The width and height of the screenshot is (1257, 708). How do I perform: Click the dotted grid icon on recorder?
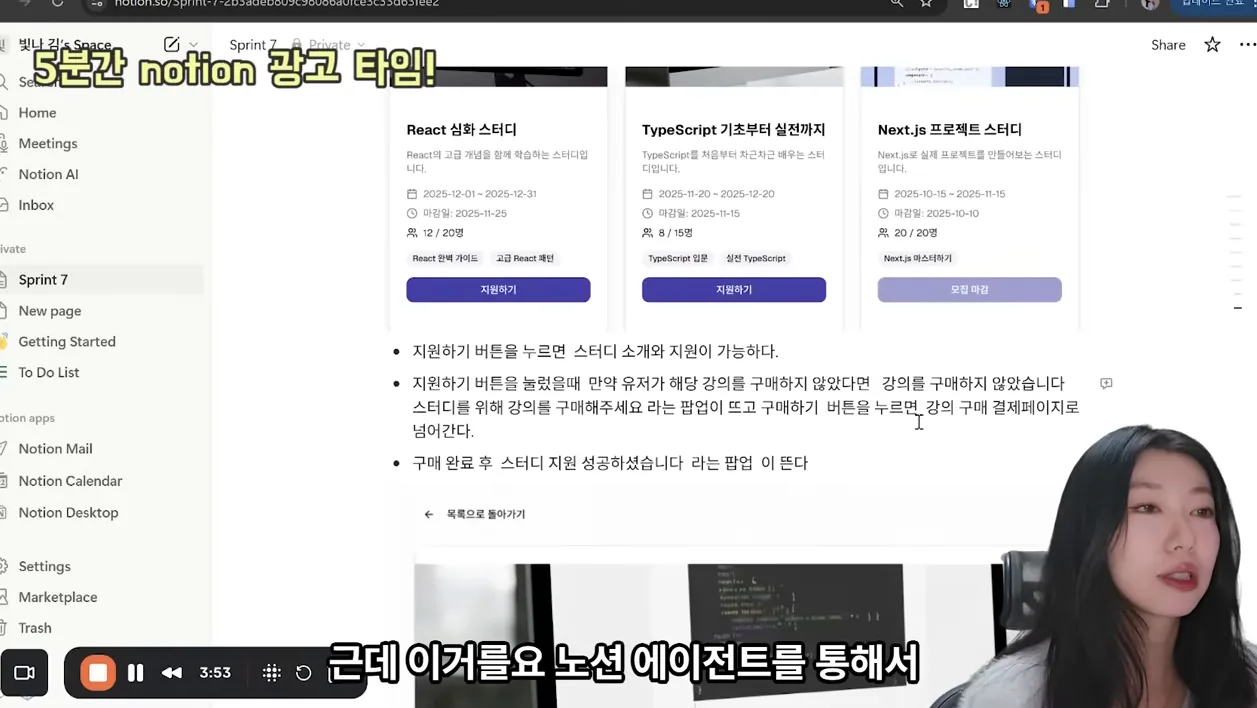tap(271, 673)
